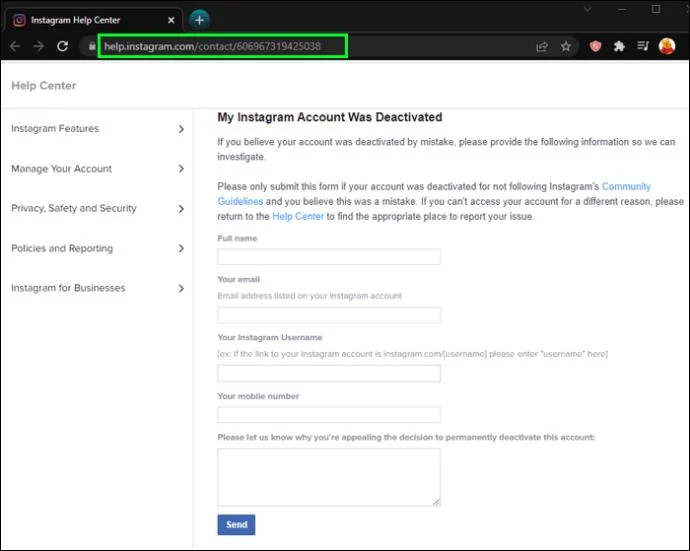Open Privacy, Safety and Security item
Image resolution: width=690 pixels, height=551 pixels.
74,209
